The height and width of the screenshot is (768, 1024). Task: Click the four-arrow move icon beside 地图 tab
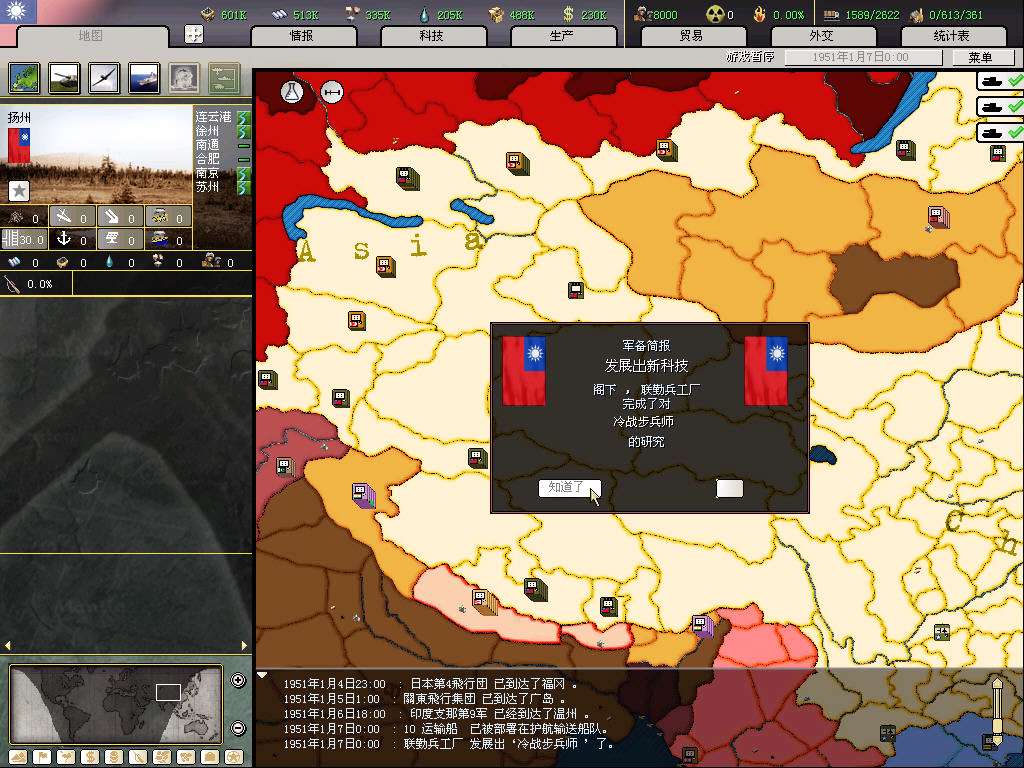(x=194, y=34)
